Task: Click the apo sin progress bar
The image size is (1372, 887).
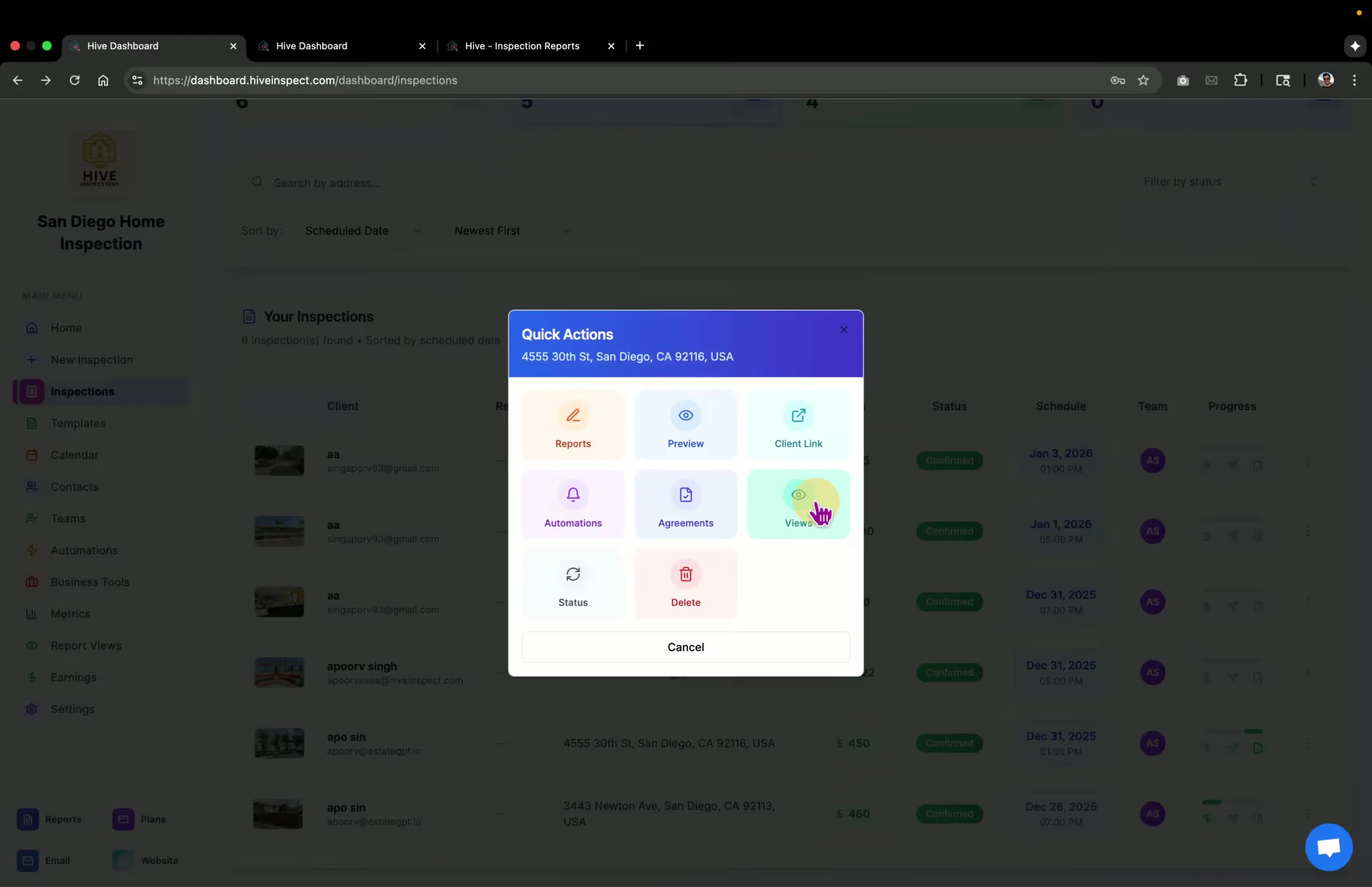Action: point(1232,731)
